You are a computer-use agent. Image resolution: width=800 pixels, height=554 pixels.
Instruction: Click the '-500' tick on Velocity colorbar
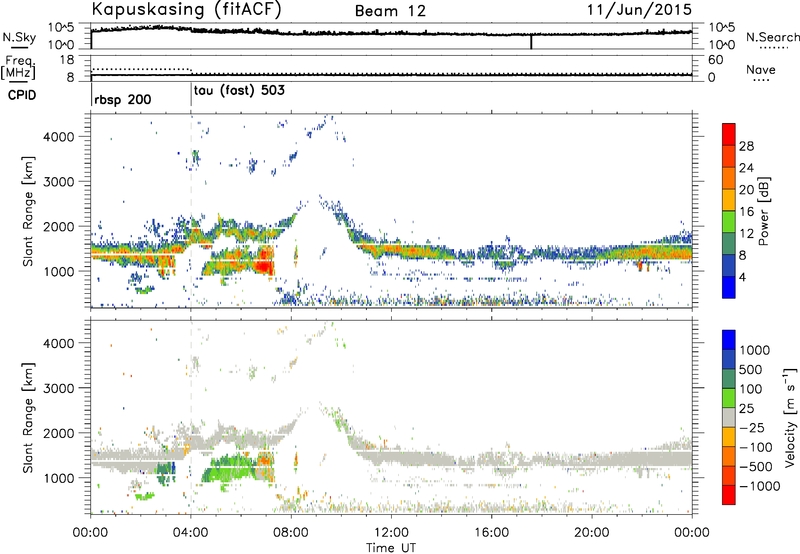click(x=756, y=467)
